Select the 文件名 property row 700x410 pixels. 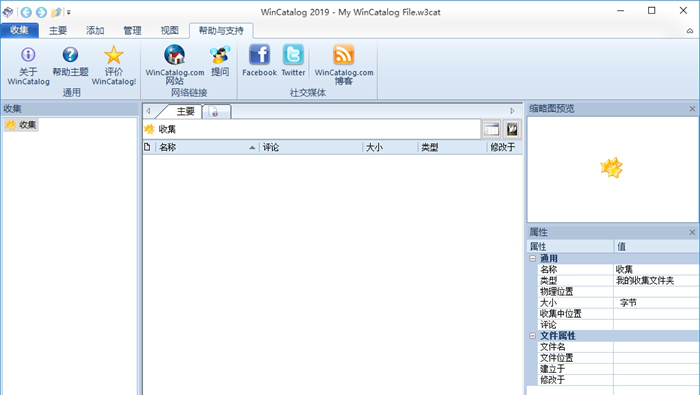click(x=618, y=347)
